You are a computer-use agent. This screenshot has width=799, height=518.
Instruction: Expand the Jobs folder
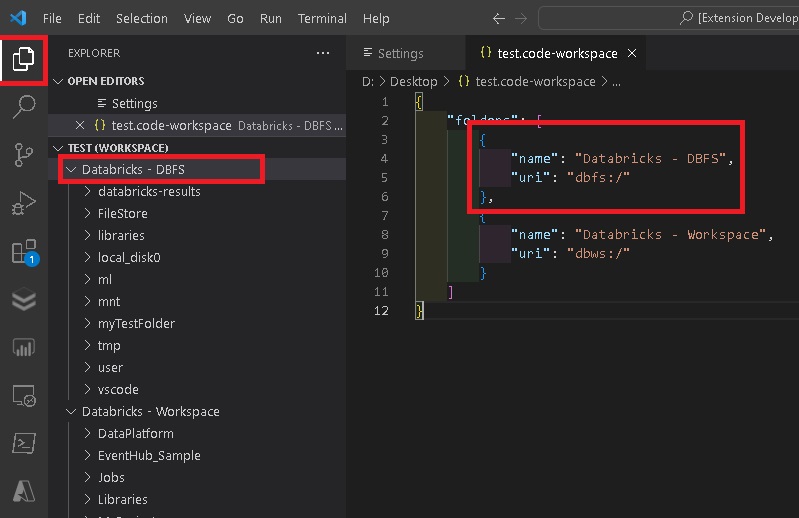[88, 477]
